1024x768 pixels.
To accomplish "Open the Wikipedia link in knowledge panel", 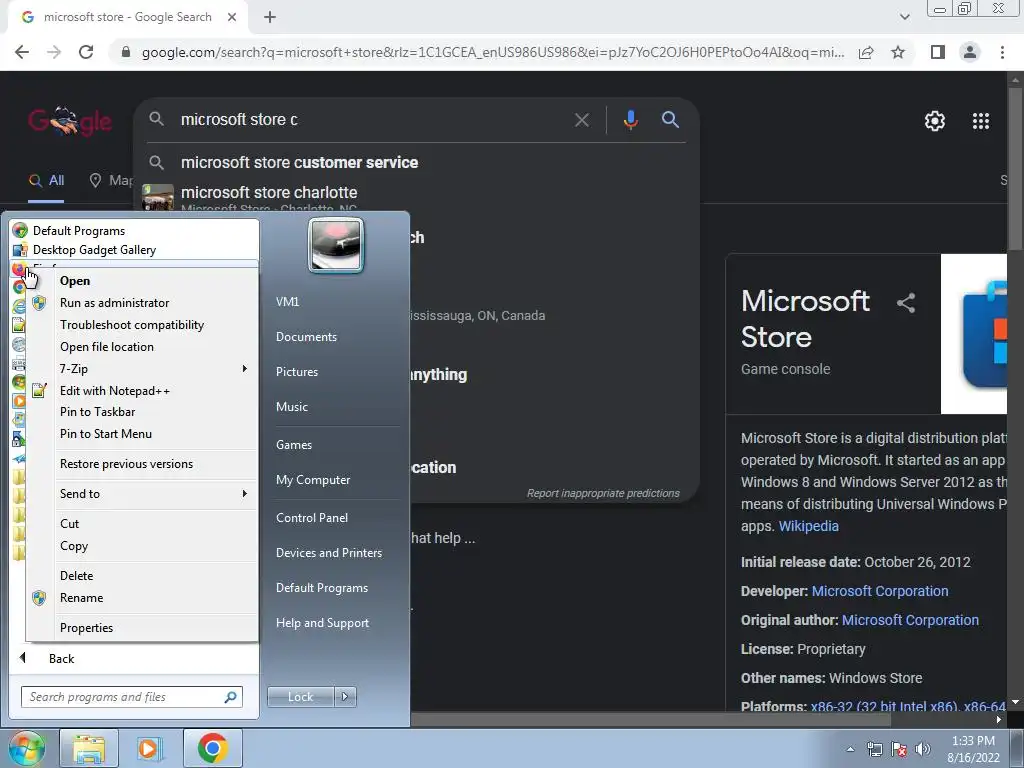I will click(808, 526).
